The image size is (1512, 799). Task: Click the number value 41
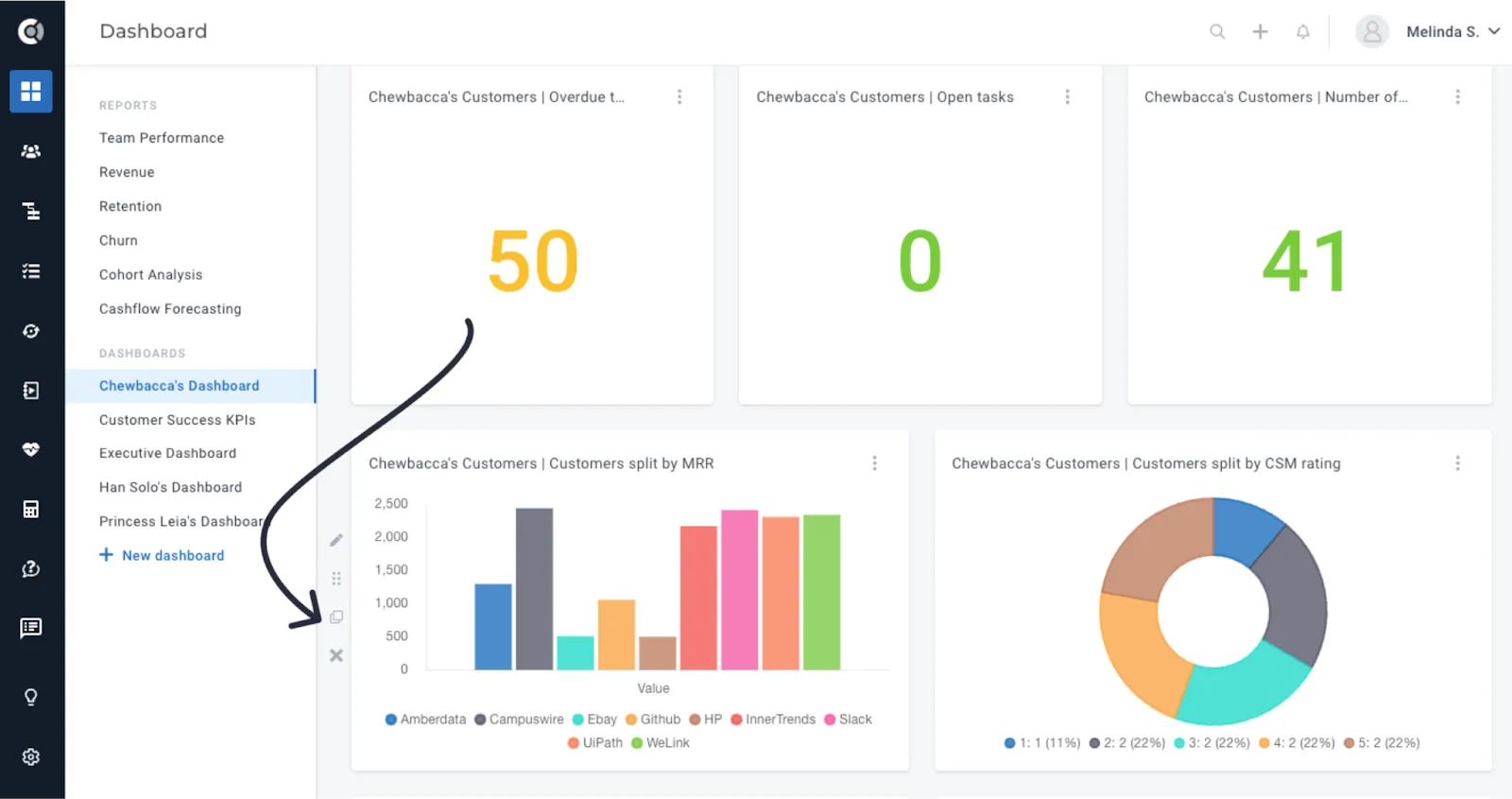(x=1306, y=262)
